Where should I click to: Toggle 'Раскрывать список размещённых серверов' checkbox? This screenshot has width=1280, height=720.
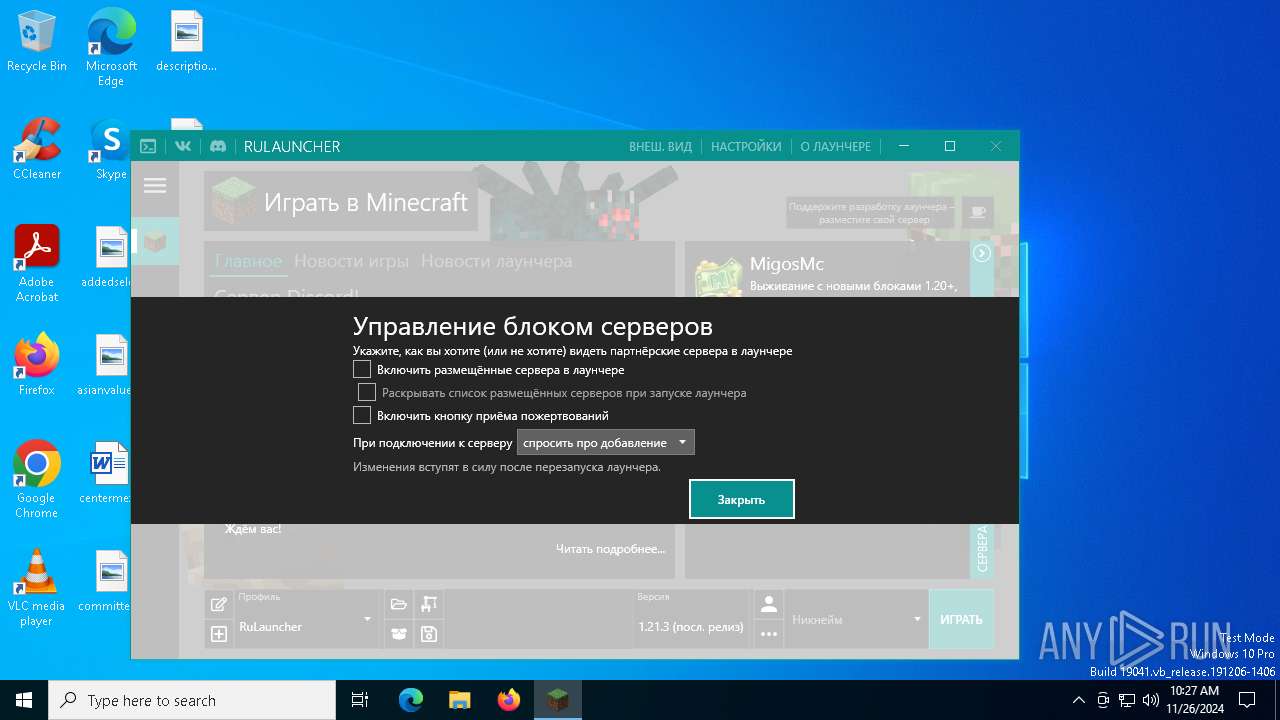coord(367,392)
